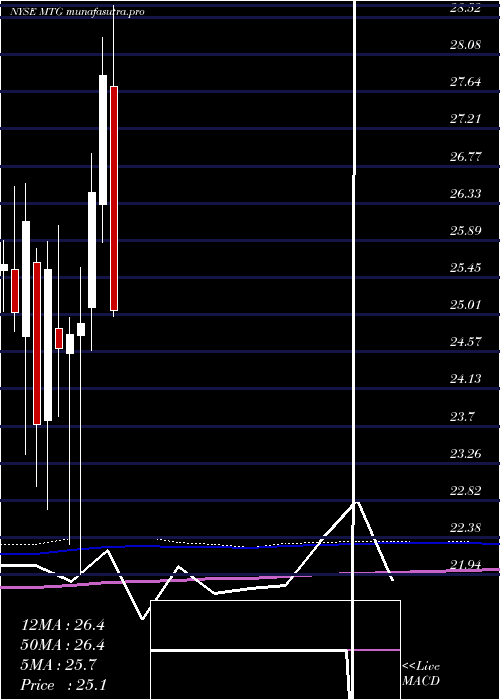Click the 24.57 price axis label
Viewport: 500px width, 700px height.
coord(465,342)
